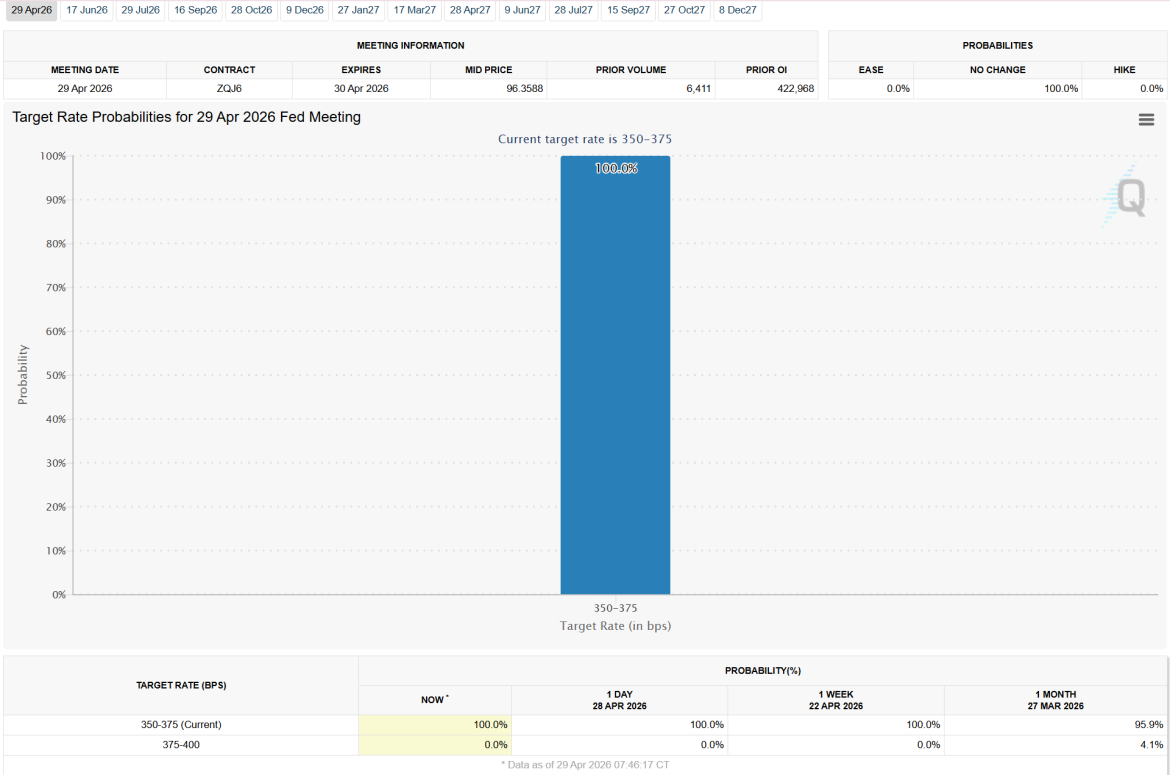The image size is (1170, 775).
Task: Click the PRIOR VOLUME value 6,411
Action: pyautogui.click(x=700, y=88)
